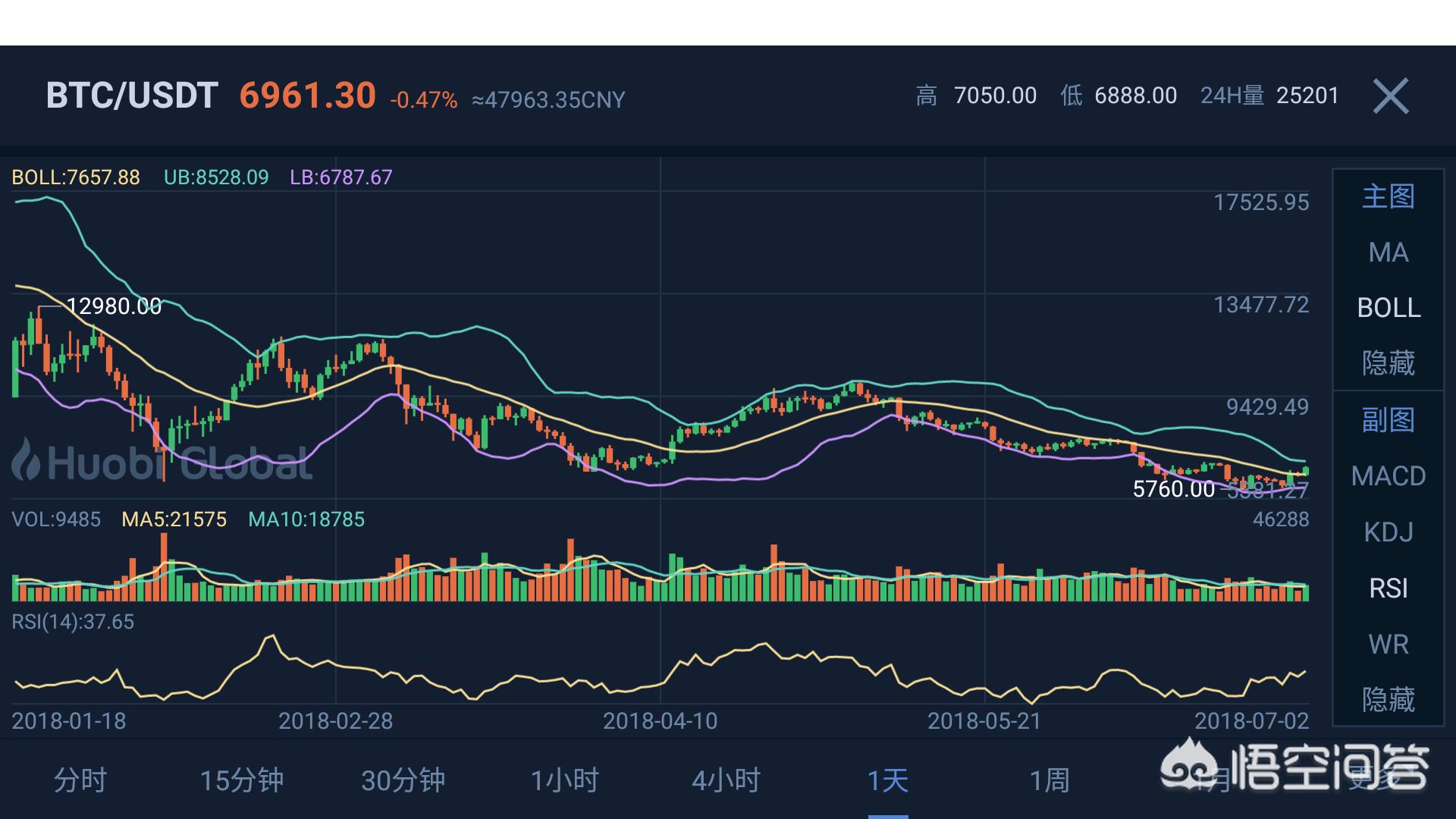Image resolution: width=1456 pixels, height=819 pixels.
Task: Select the BOLL main chart indicator
Action: (x=1389, y=308)
